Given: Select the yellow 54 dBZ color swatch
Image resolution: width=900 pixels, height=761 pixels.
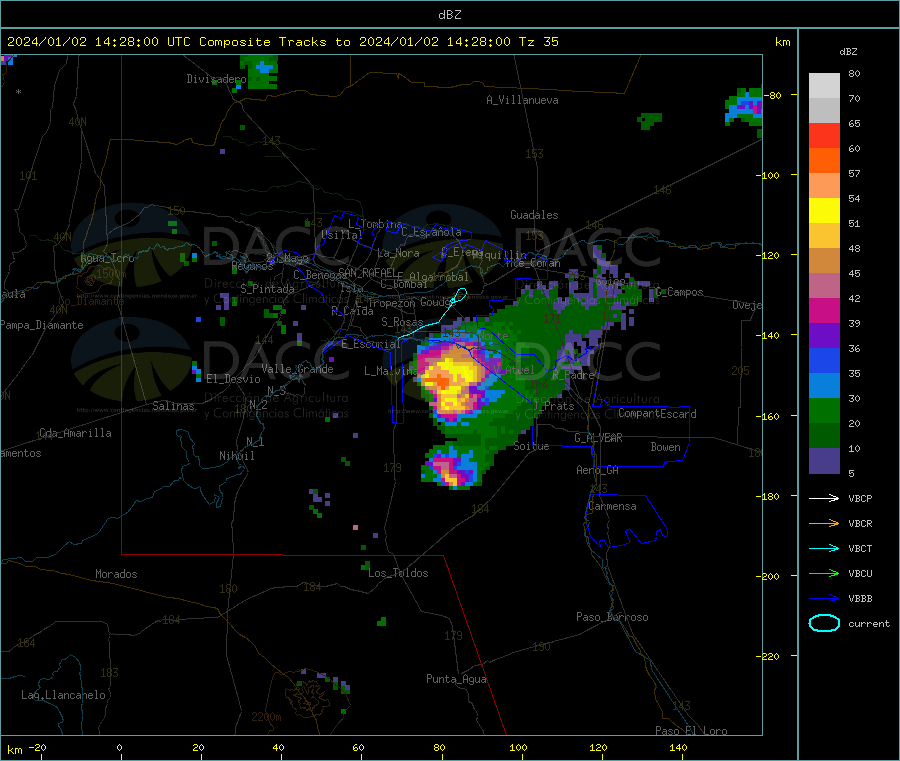Looking at the screenshot, I should 824,211.
